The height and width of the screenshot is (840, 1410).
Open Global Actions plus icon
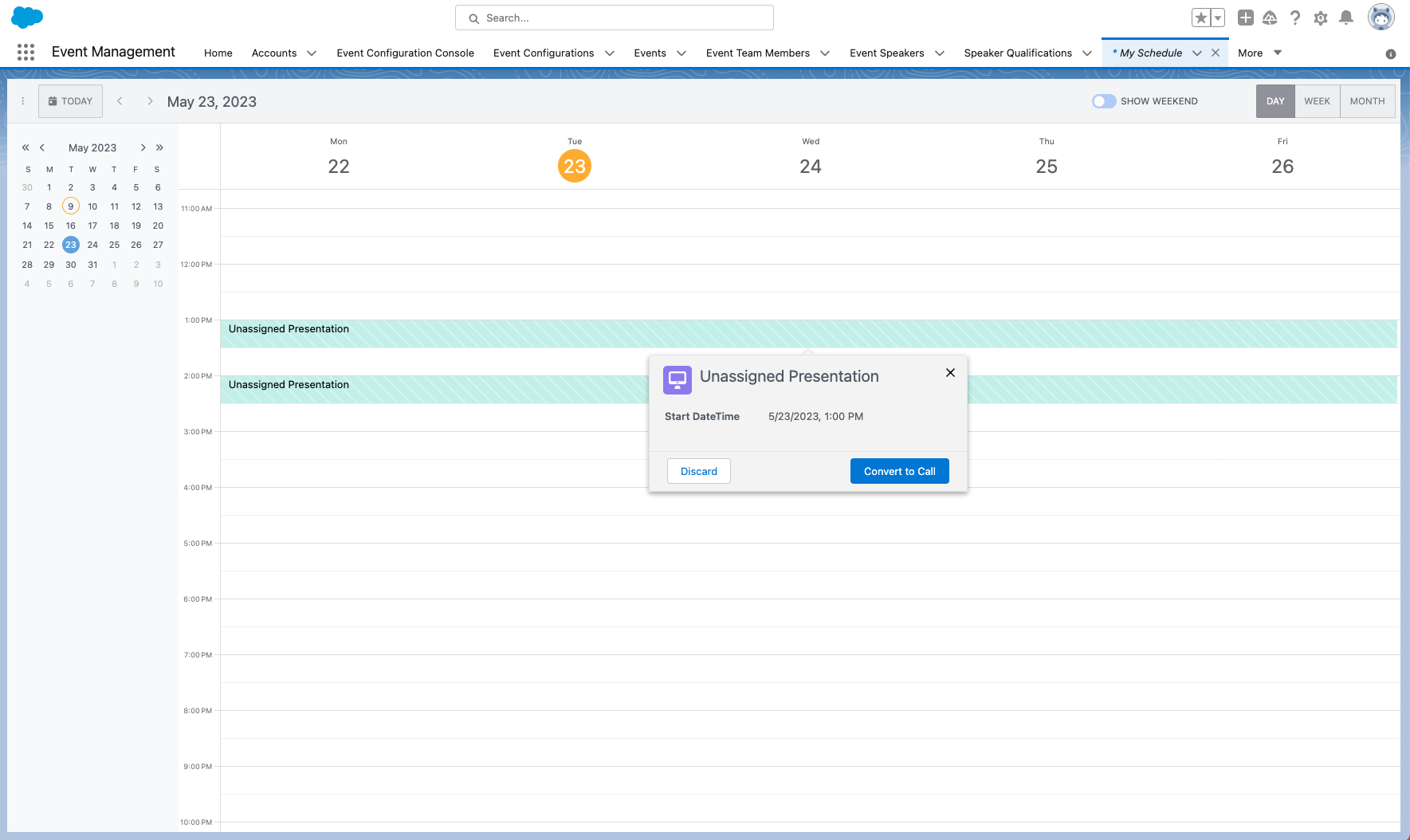pyautogui.click(x=1245, y=18)
